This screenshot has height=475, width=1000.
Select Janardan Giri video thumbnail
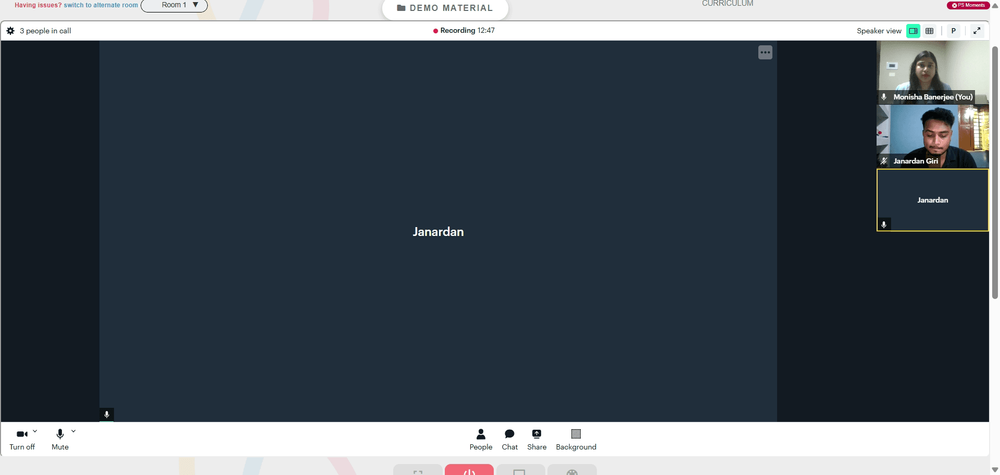coord(932,136)
